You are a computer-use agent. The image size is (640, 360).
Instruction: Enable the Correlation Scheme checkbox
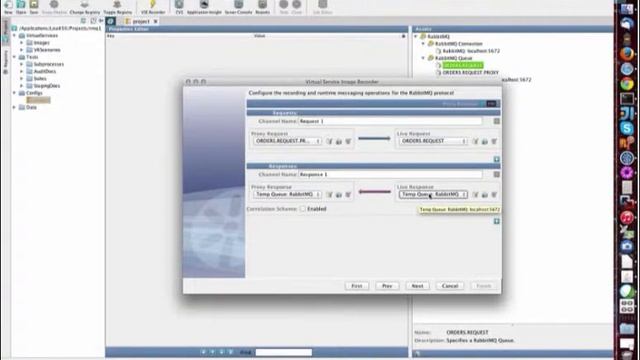pos(302,209)
